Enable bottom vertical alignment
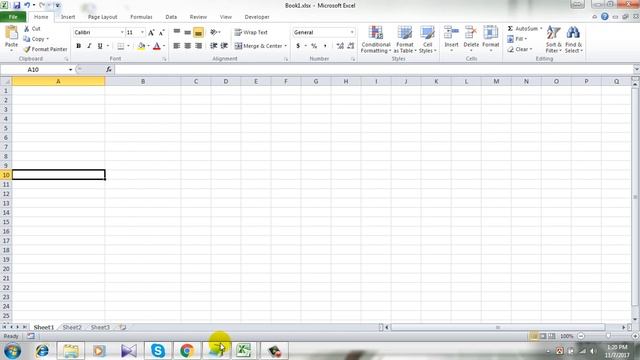The width and height of the screenshot is (640, 360). [198, 32]
